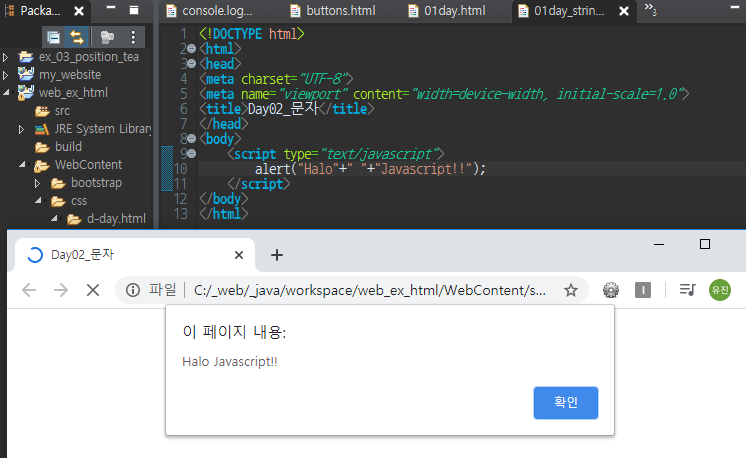Click the bootstrap folder icon

click(58, 183)
